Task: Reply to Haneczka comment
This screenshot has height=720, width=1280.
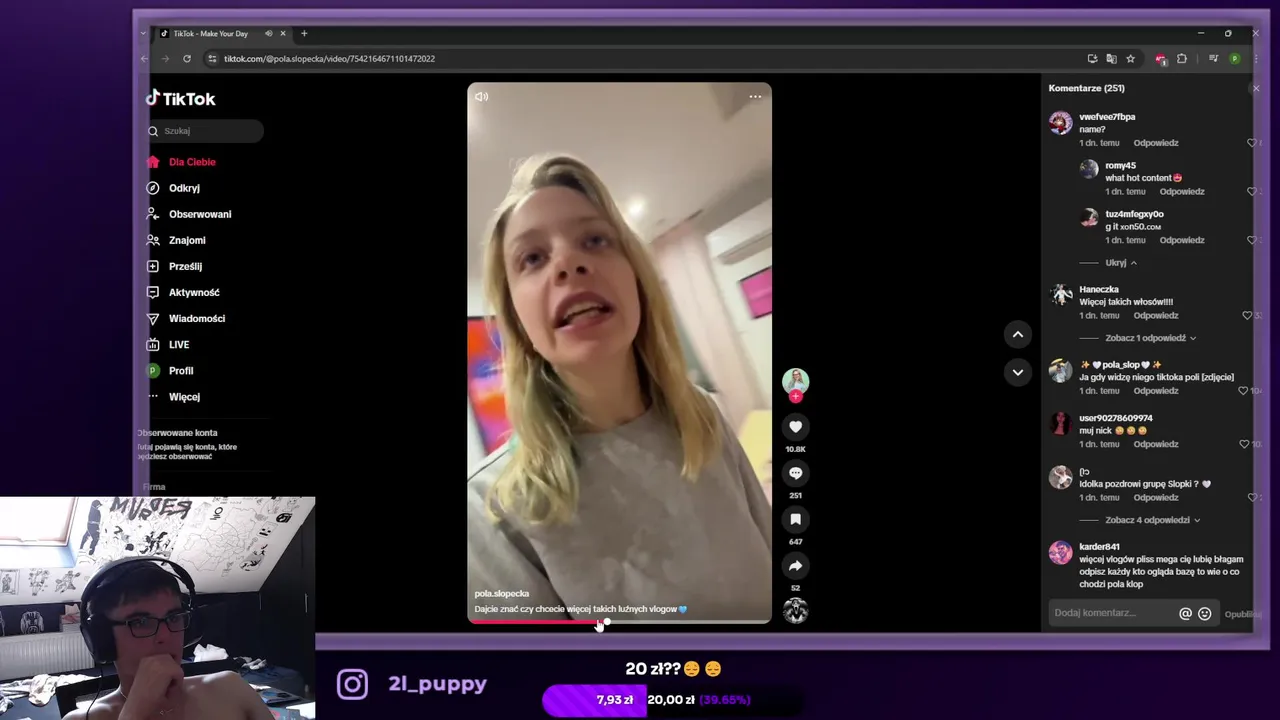Action: (x=1156, y=315)
